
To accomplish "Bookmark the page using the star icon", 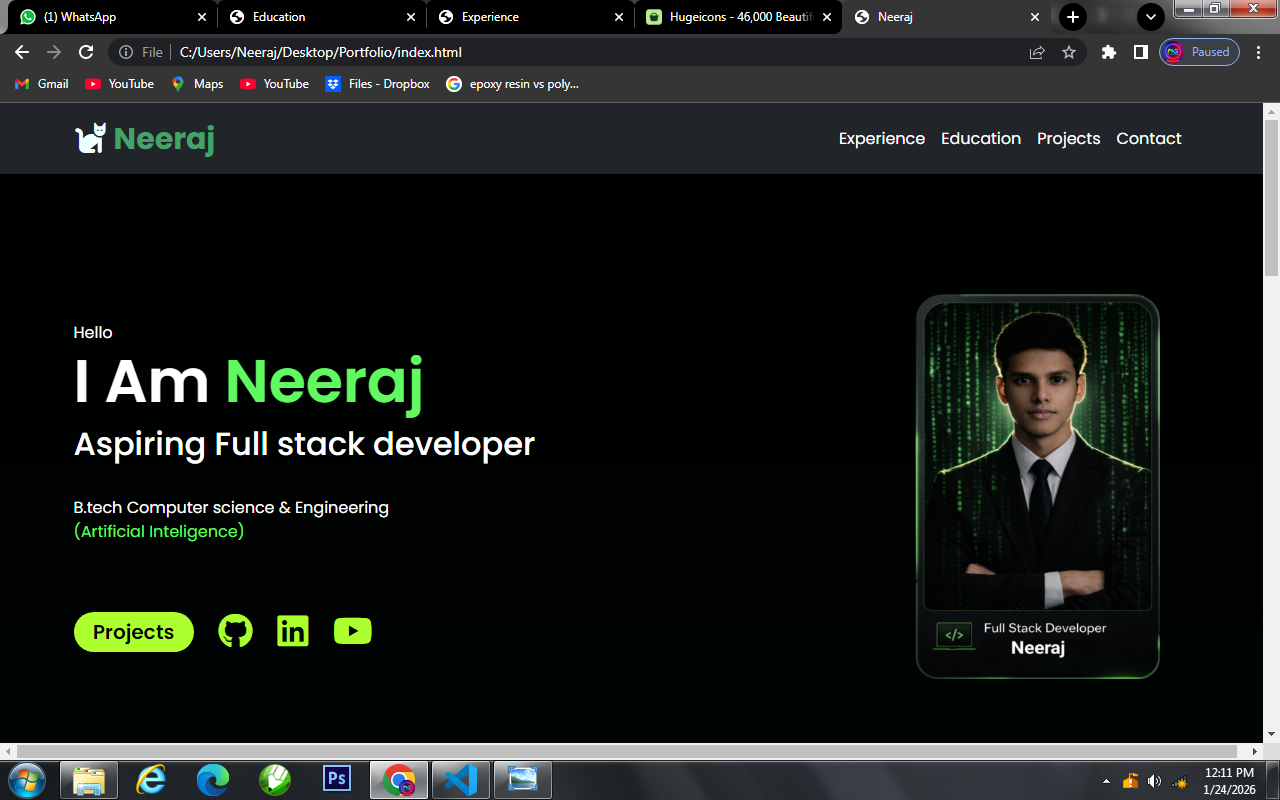I will coord(1069,52).
